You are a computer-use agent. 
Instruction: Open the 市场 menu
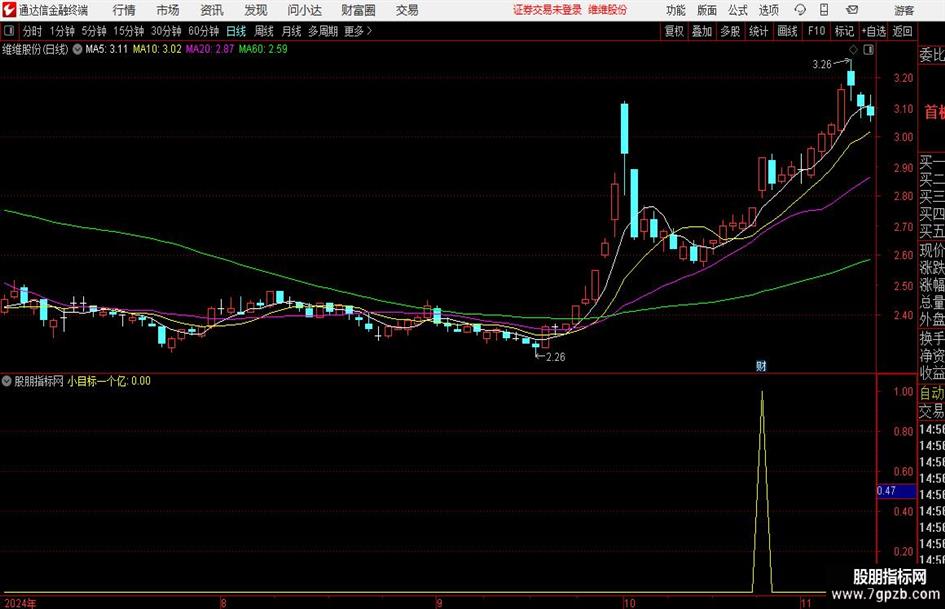[168, 10]
